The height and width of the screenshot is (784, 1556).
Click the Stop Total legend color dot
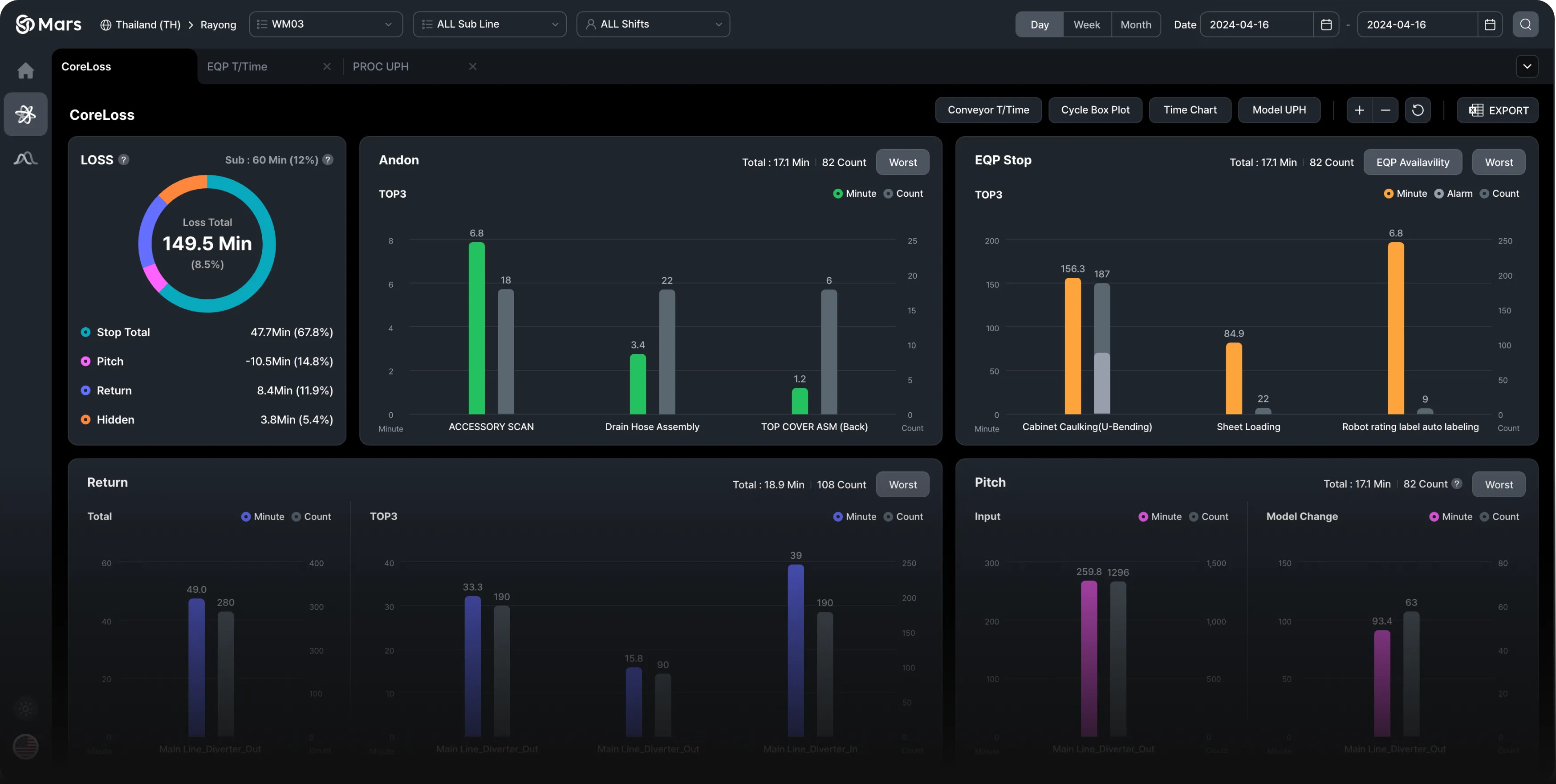point(85,332)
